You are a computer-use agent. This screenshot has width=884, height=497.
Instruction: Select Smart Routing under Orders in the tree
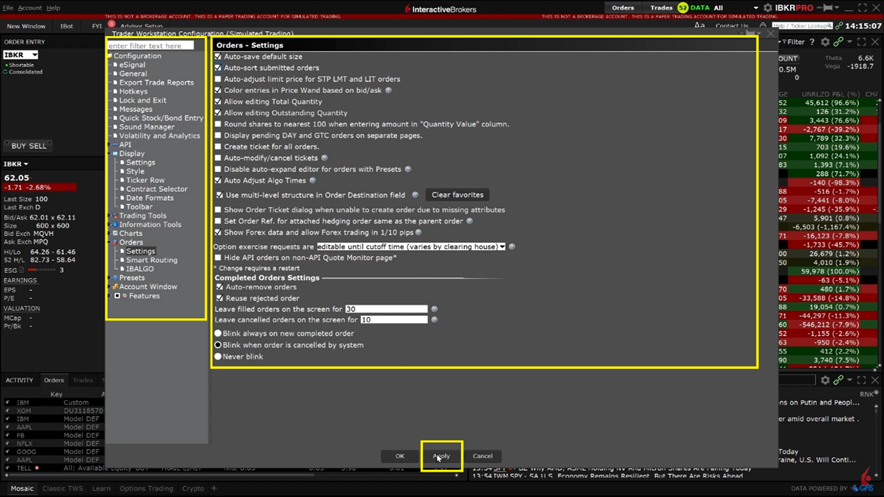point(151,260)
